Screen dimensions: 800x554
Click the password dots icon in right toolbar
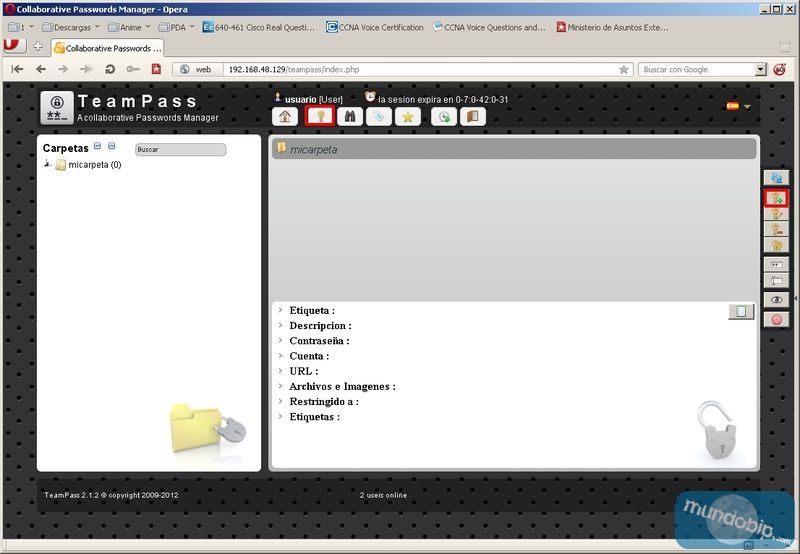[777, 264]
